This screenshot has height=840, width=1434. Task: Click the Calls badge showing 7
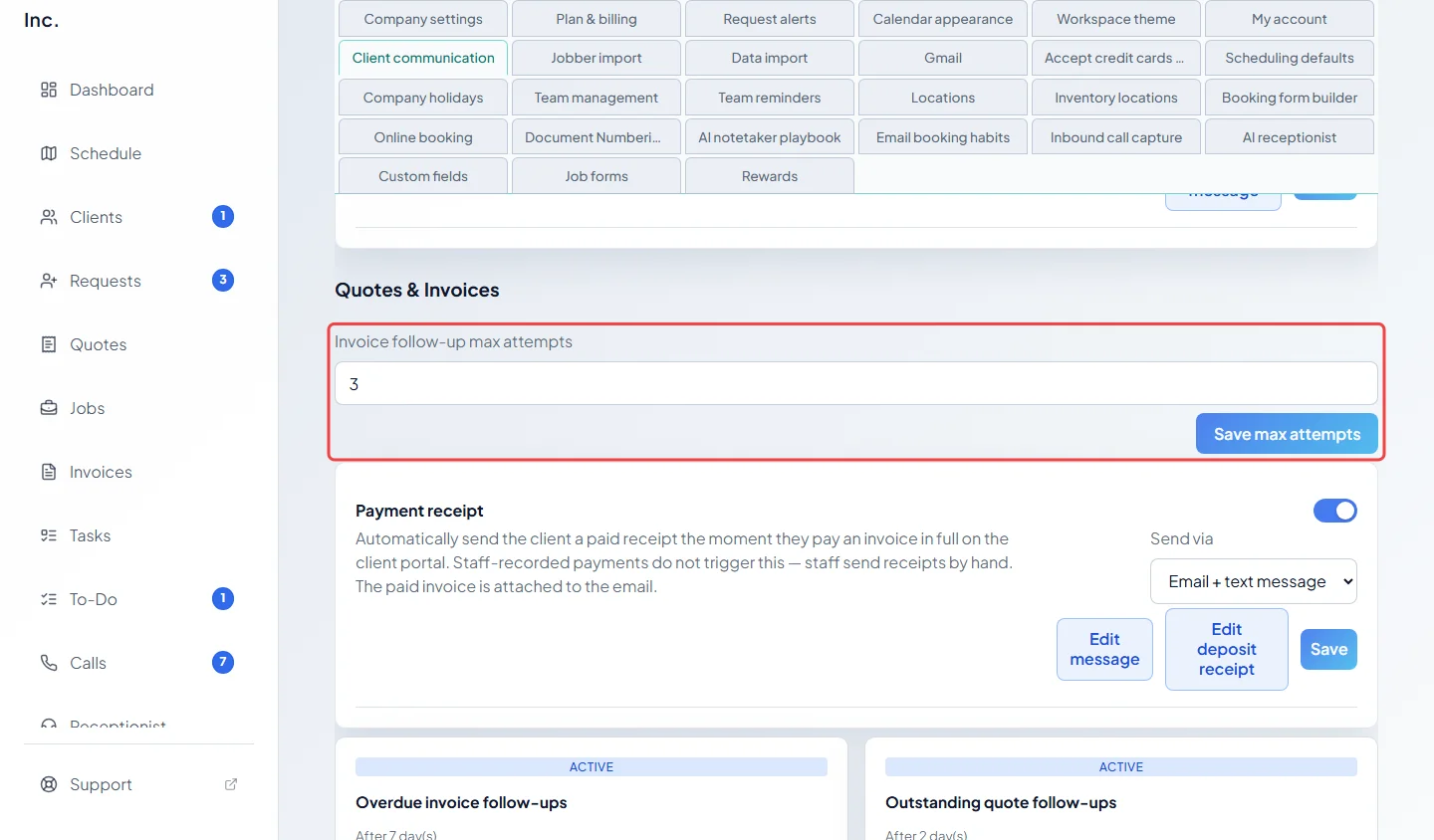(x=223, y=662)
